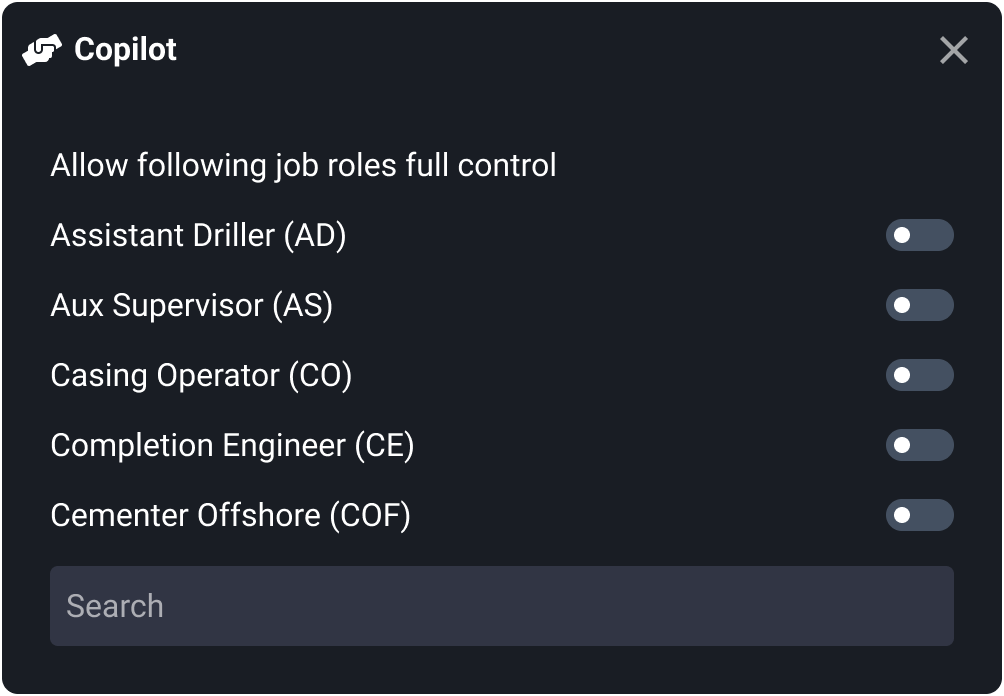Screen dimensions: 1004x696
Task: Select the Assistant Driller (AD) label
Action: [200, 235]
